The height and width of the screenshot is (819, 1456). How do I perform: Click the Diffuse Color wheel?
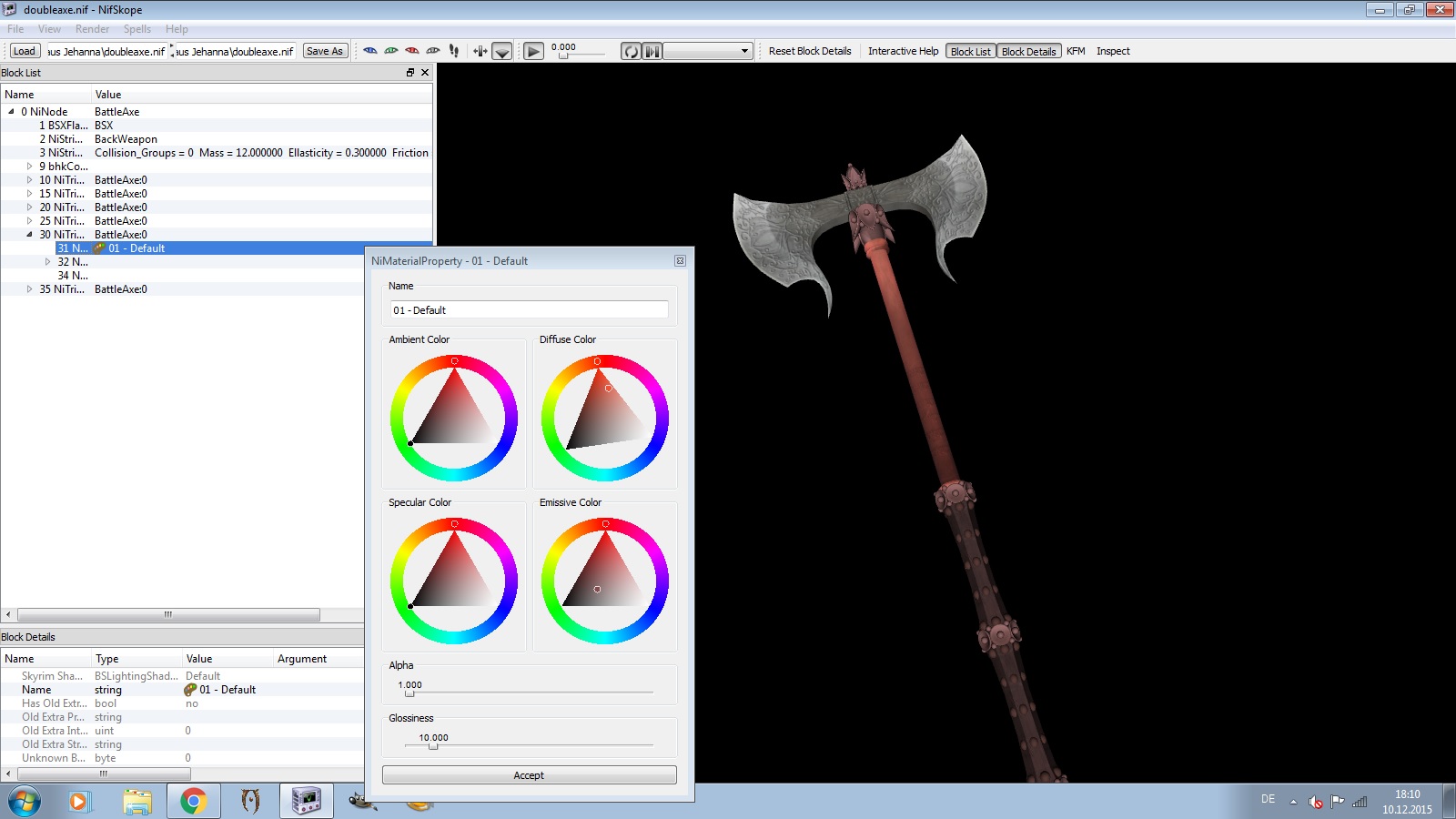(x=605, y=418)
